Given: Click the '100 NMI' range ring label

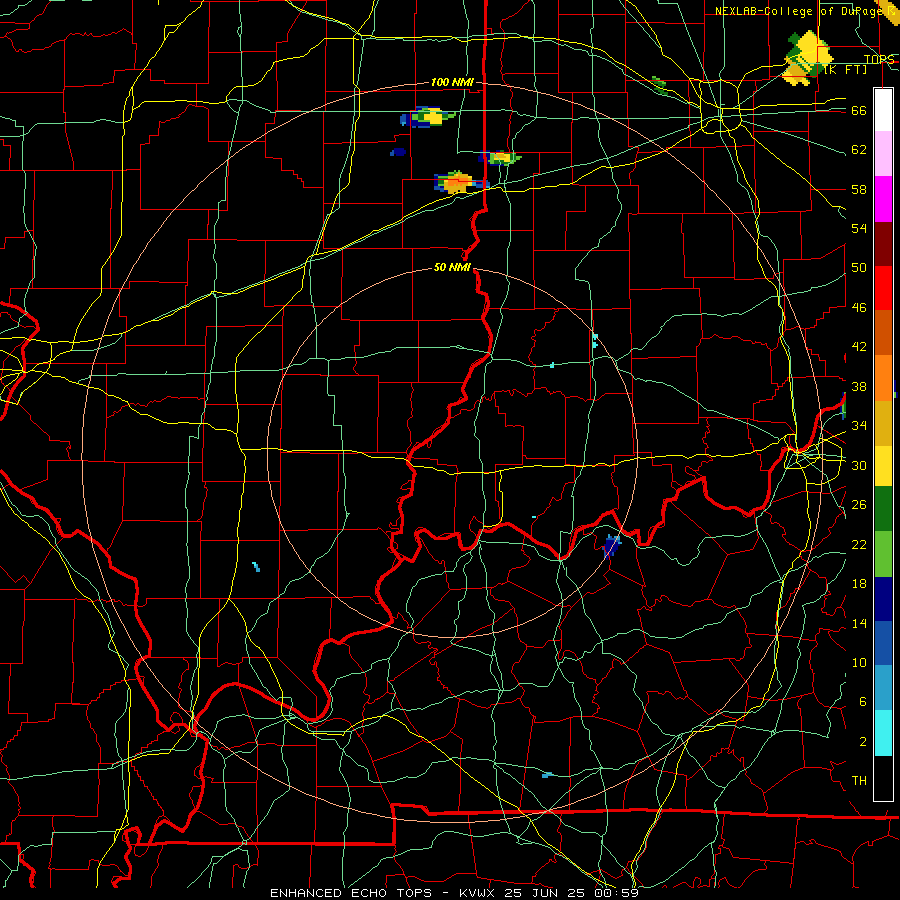Looking at the screenshot, I should (x=452, y=83).
